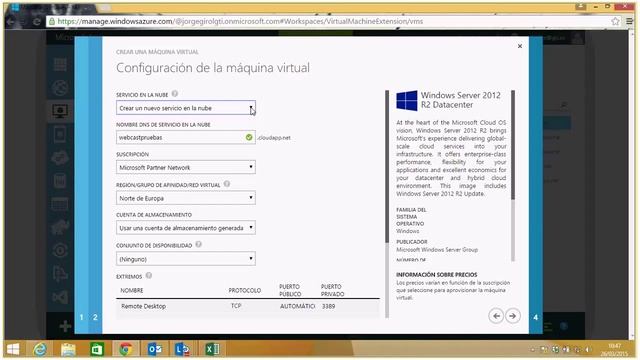Click help icon next to Servicio en la nube
The height and width of the screenshot is (360, 640).
coord(175,94)
